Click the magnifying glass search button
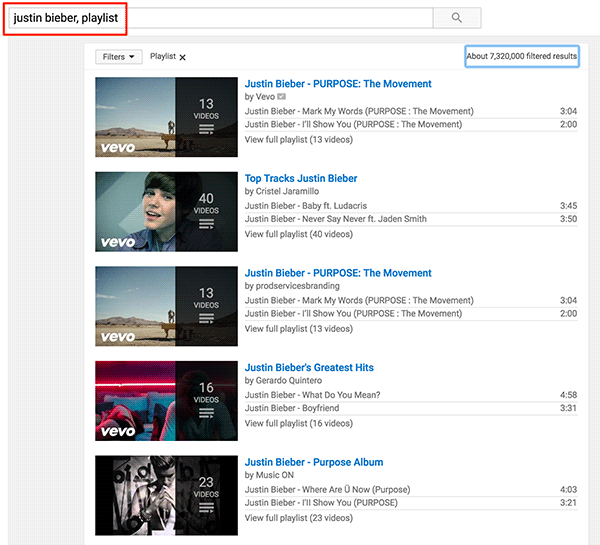Screen dimensions: 600x545 point(457,18)
